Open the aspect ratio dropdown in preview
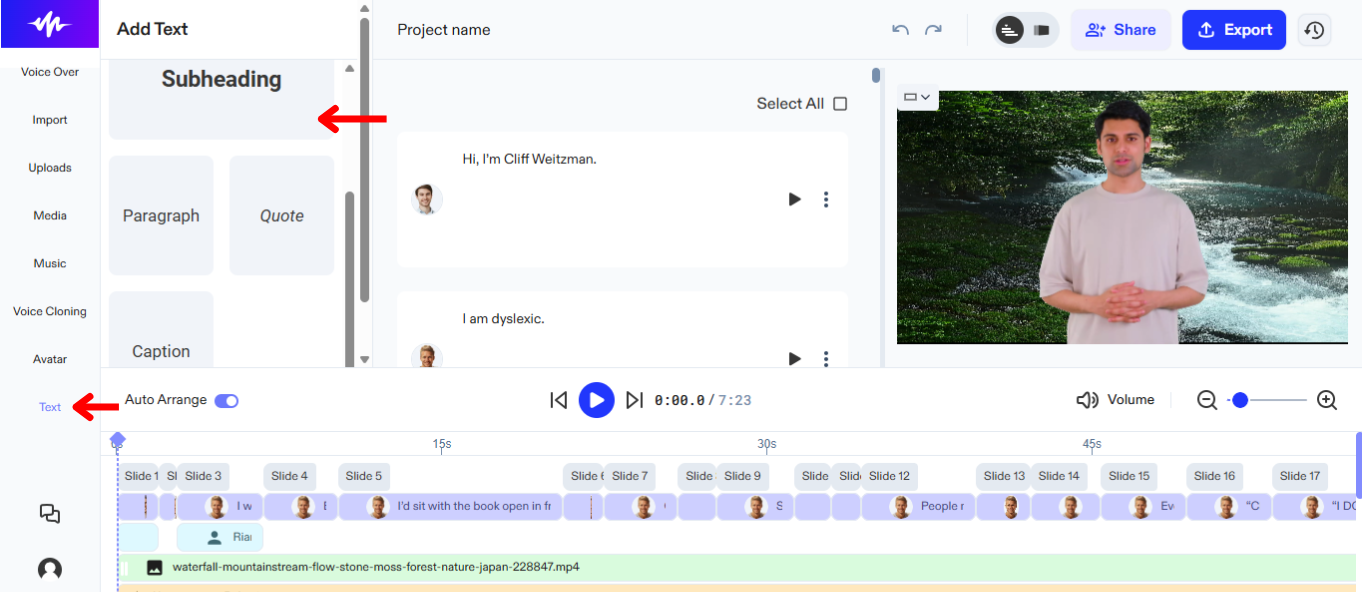The image size is (1362, 592). [917, 96]
